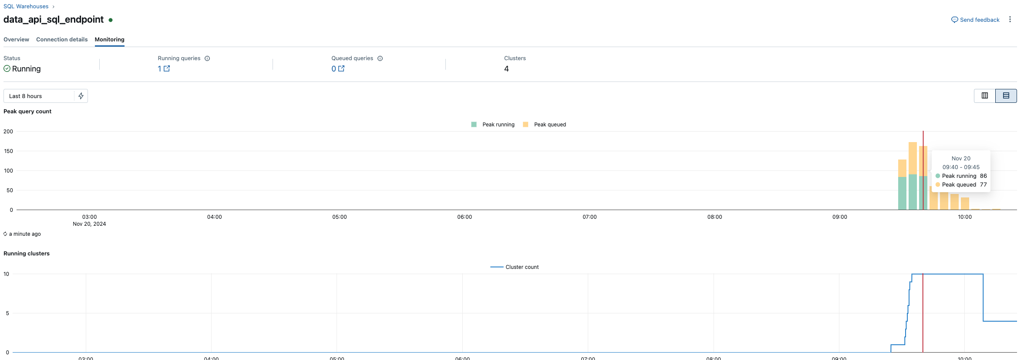This screenshot has height=360, width=1024.
Task: Click the refresh icon beside 'a minute ago'
Action: (x=6, y=233)
